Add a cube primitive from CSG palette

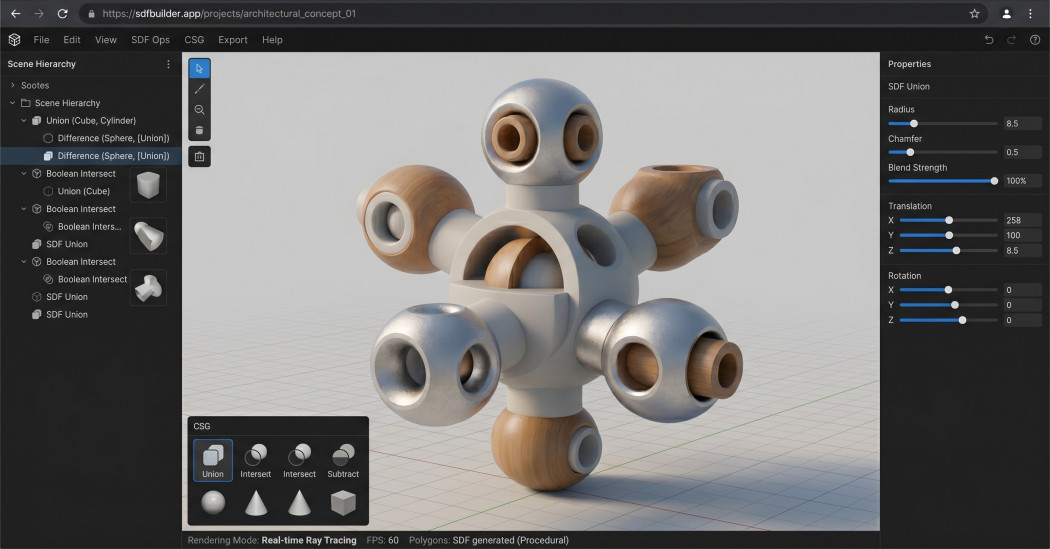pyautogui.click(x=343, y=503)
